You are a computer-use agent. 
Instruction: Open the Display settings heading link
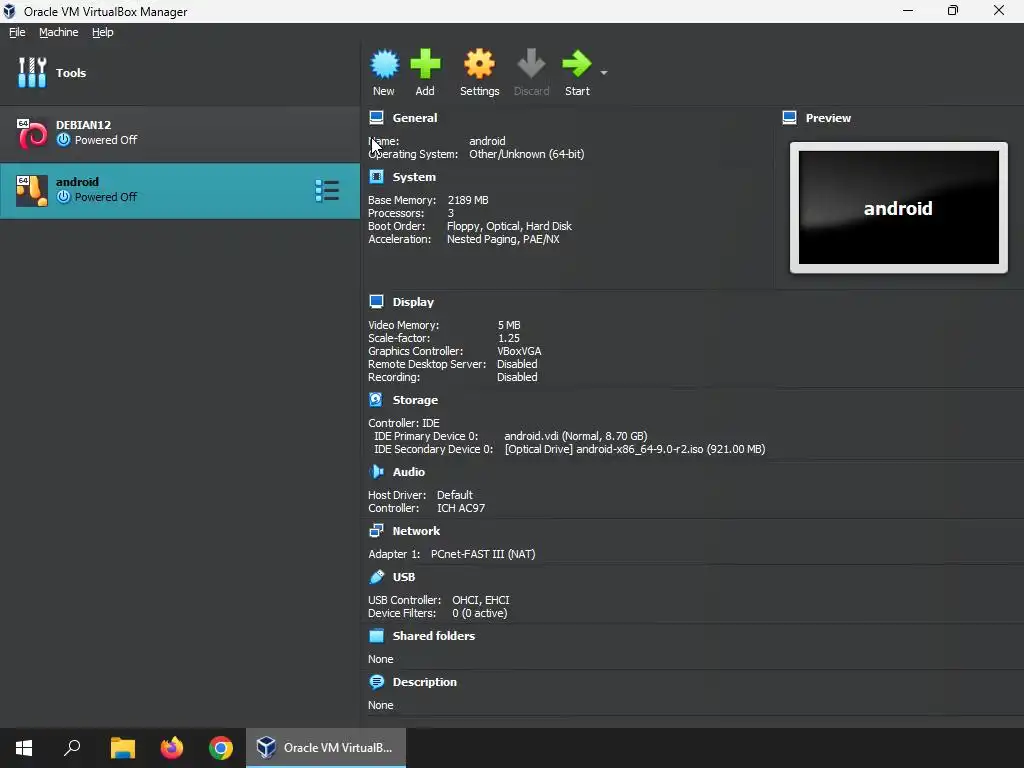click(413, 302)
